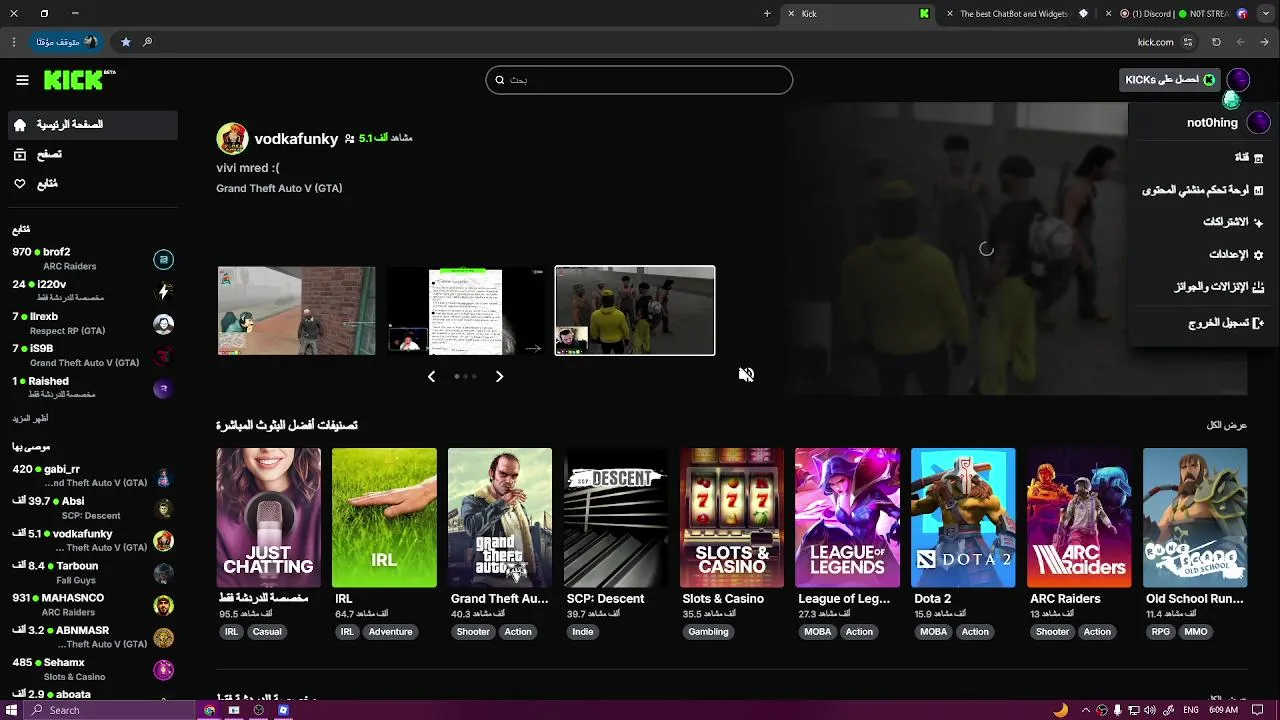The image size is (1280, 720).
Task: Click the KICK logo
Action: (79, 80)
